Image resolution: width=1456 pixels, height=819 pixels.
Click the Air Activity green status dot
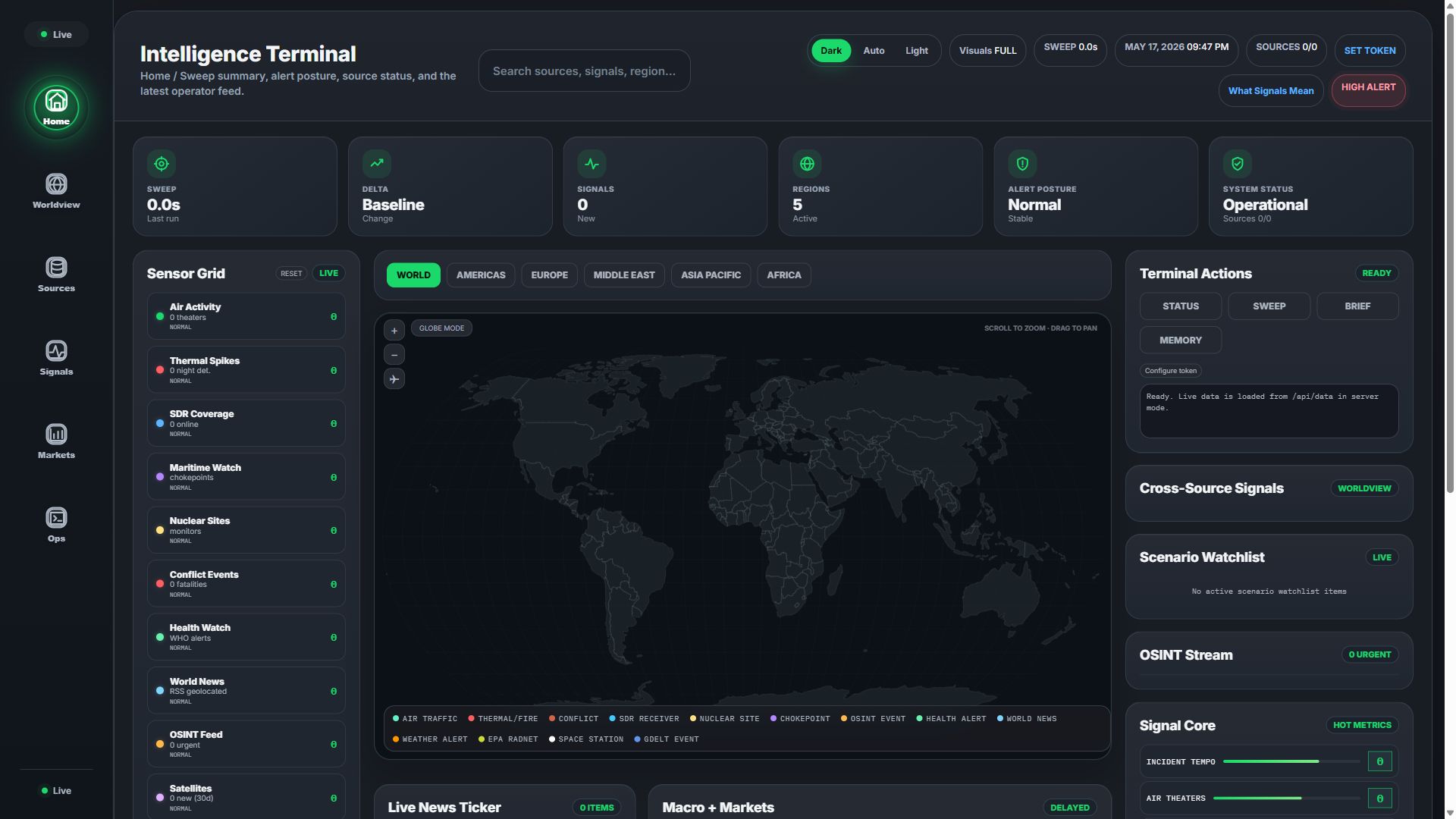tap(160, 316)
